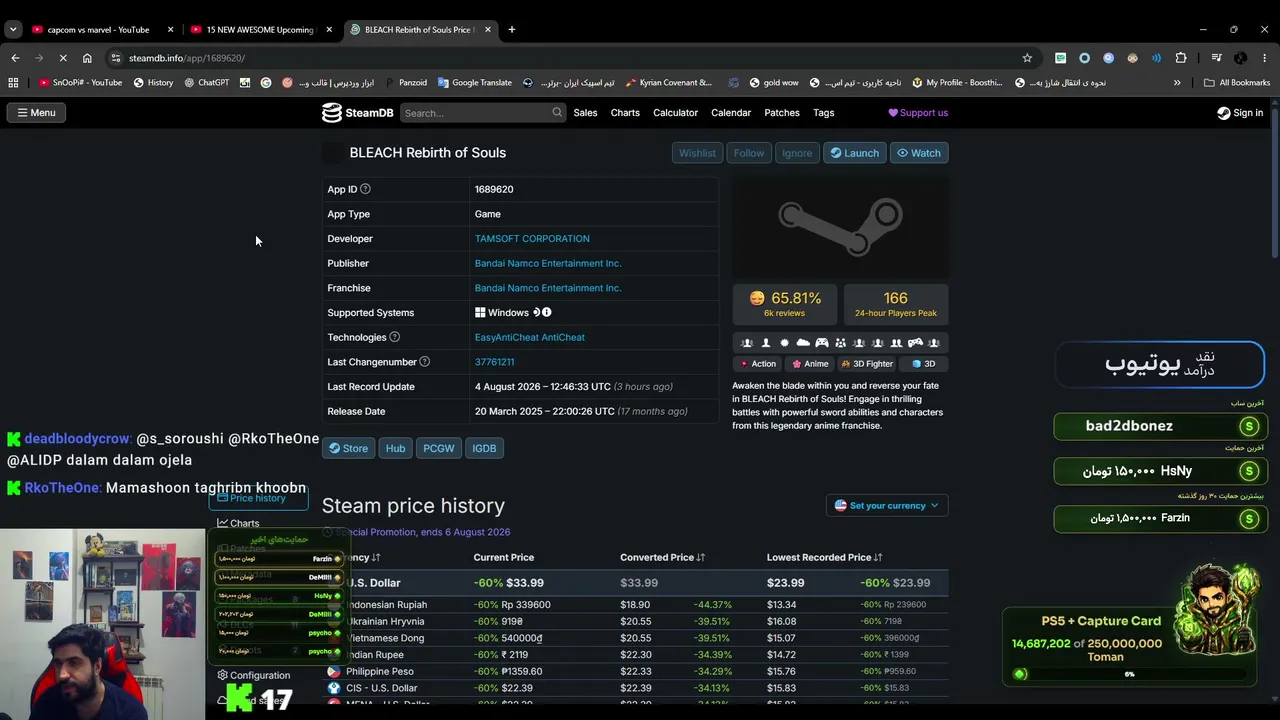Open the tab search dropdown arrow
The width and height of the screenshot is (1280, 720).
tap(13, 30)
